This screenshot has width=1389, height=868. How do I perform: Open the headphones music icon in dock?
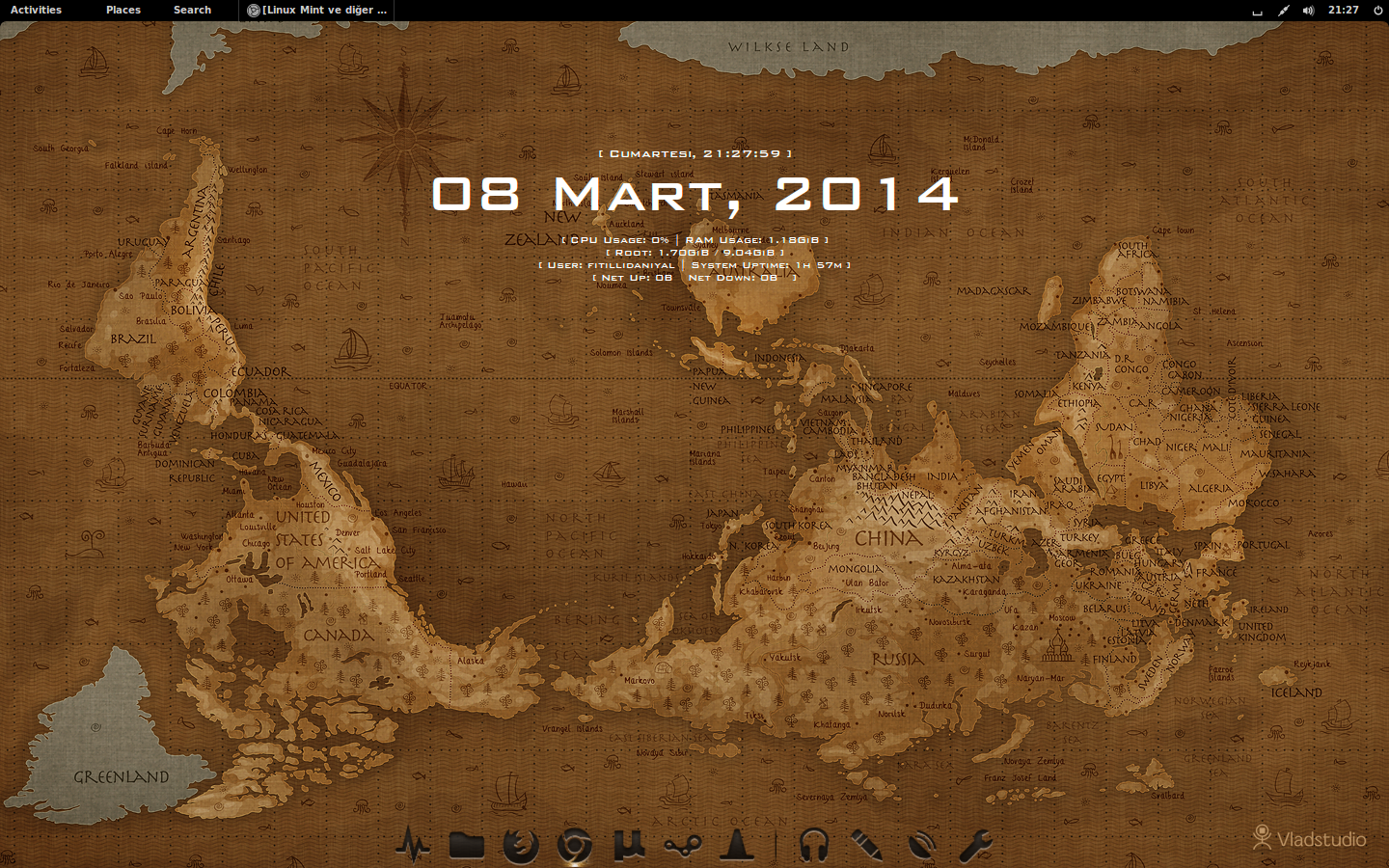[814, 846]
